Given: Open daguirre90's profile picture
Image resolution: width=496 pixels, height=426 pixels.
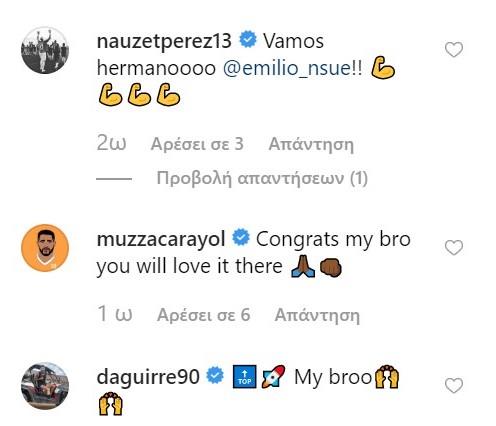Looking at the screenshot, I should [x=45, y=386].
